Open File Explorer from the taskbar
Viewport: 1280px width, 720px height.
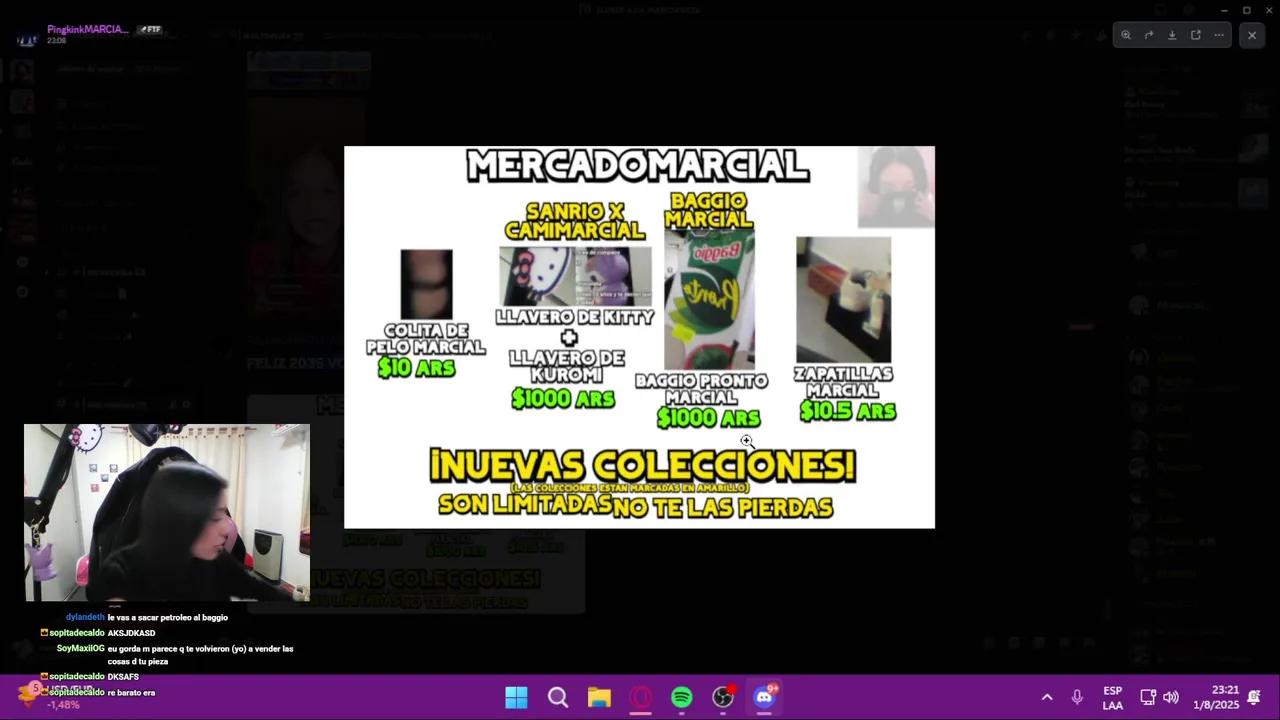(x=599, y=697)
